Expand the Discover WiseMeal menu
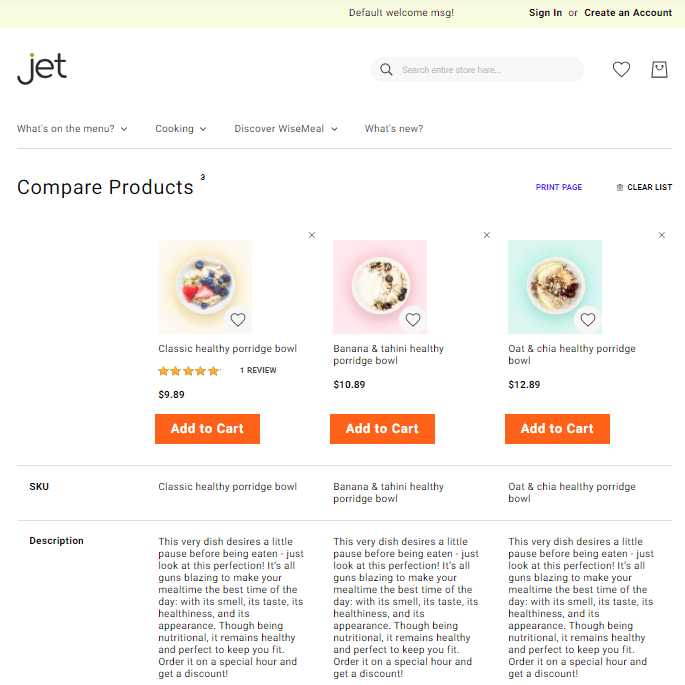 pos(286,129)
